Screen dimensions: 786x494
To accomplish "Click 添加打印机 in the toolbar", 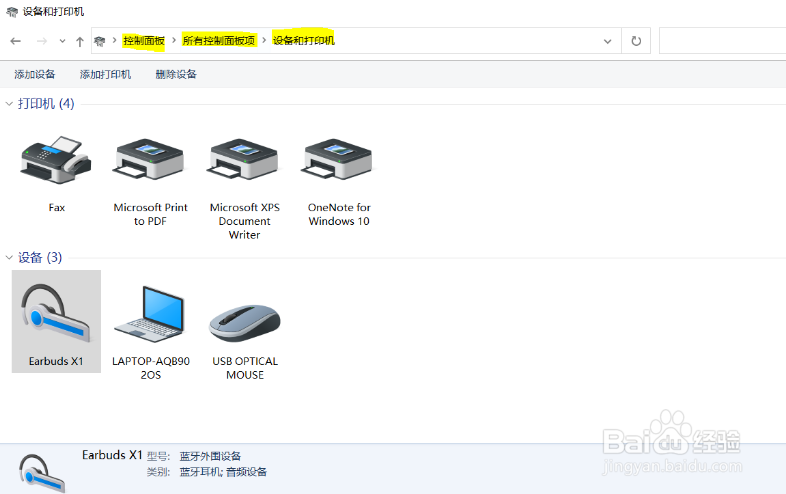I will pyautogui.click(x=105, y=74).
